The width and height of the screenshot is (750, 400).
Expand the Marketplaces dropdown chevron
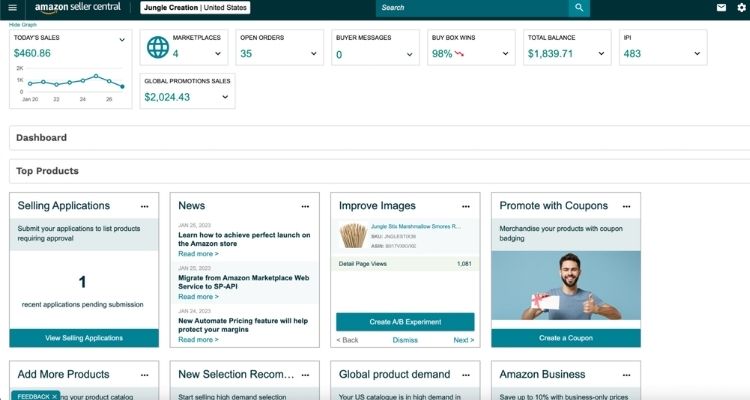tap(218, 54)
